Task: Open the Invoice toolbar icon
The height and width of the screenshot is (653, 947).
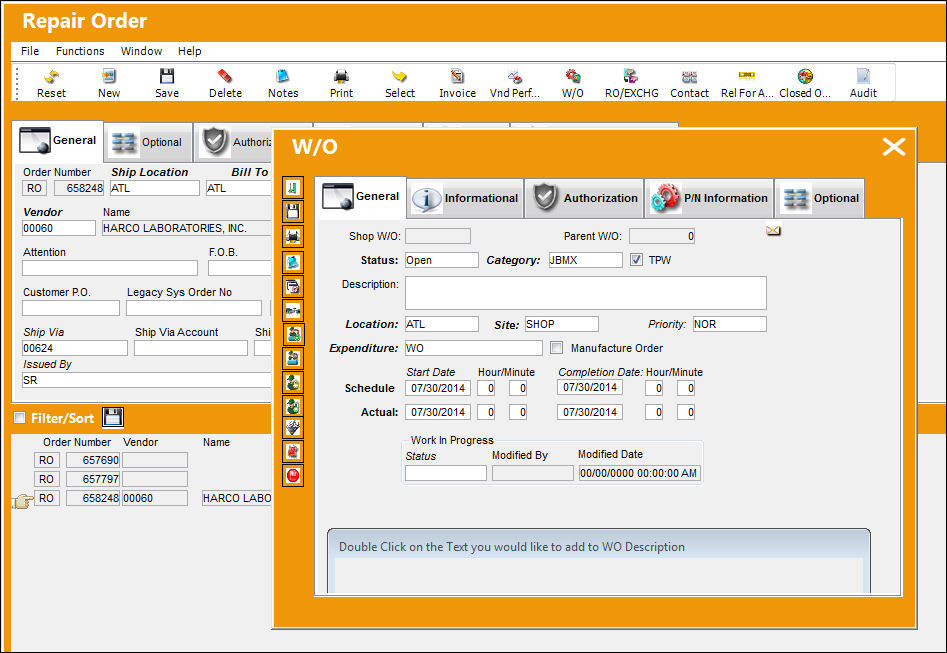Action: [457, 83]
